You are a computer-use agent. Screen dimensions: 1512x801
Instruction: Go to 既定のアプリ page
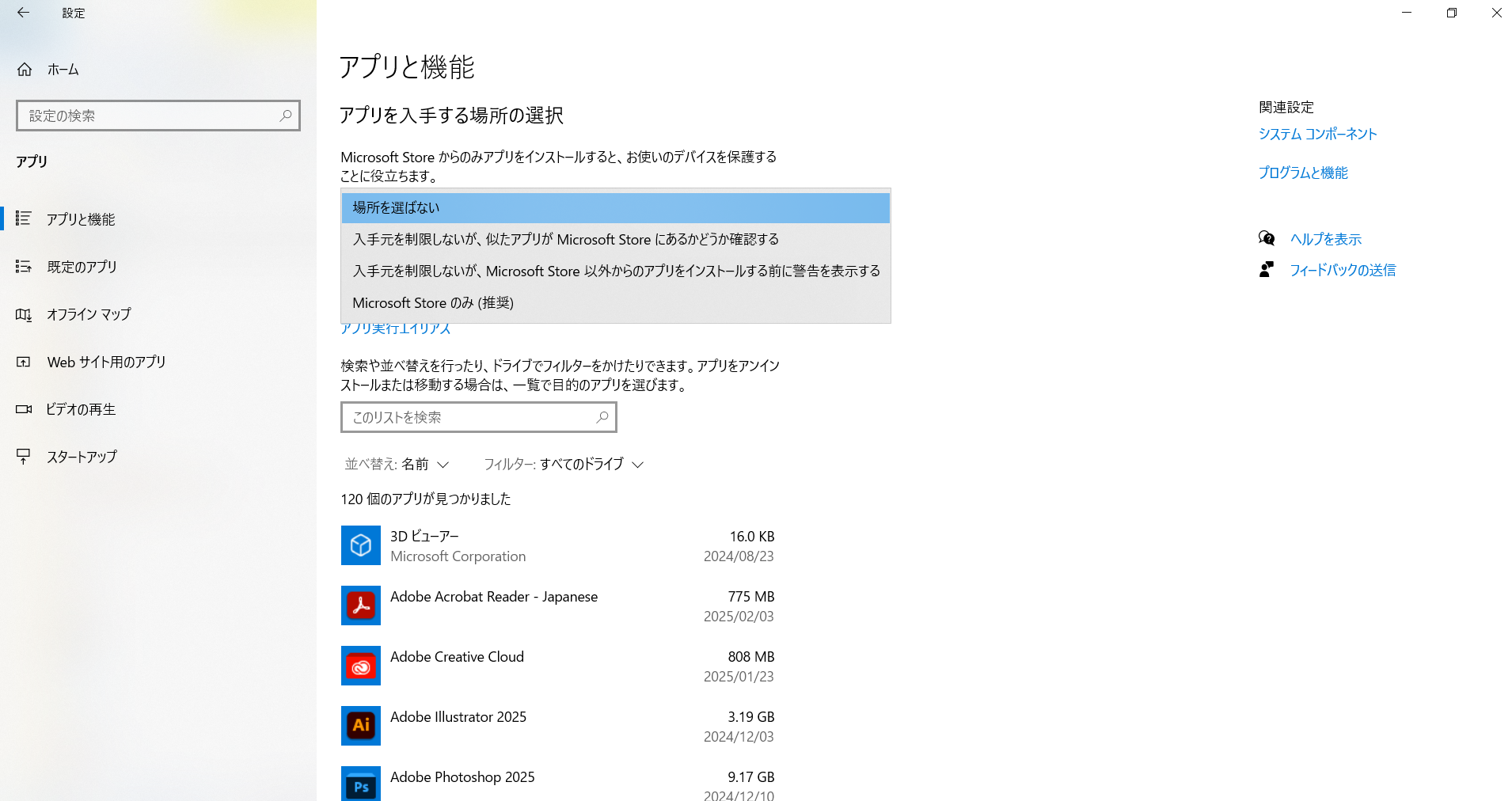(x=158, y=267)
